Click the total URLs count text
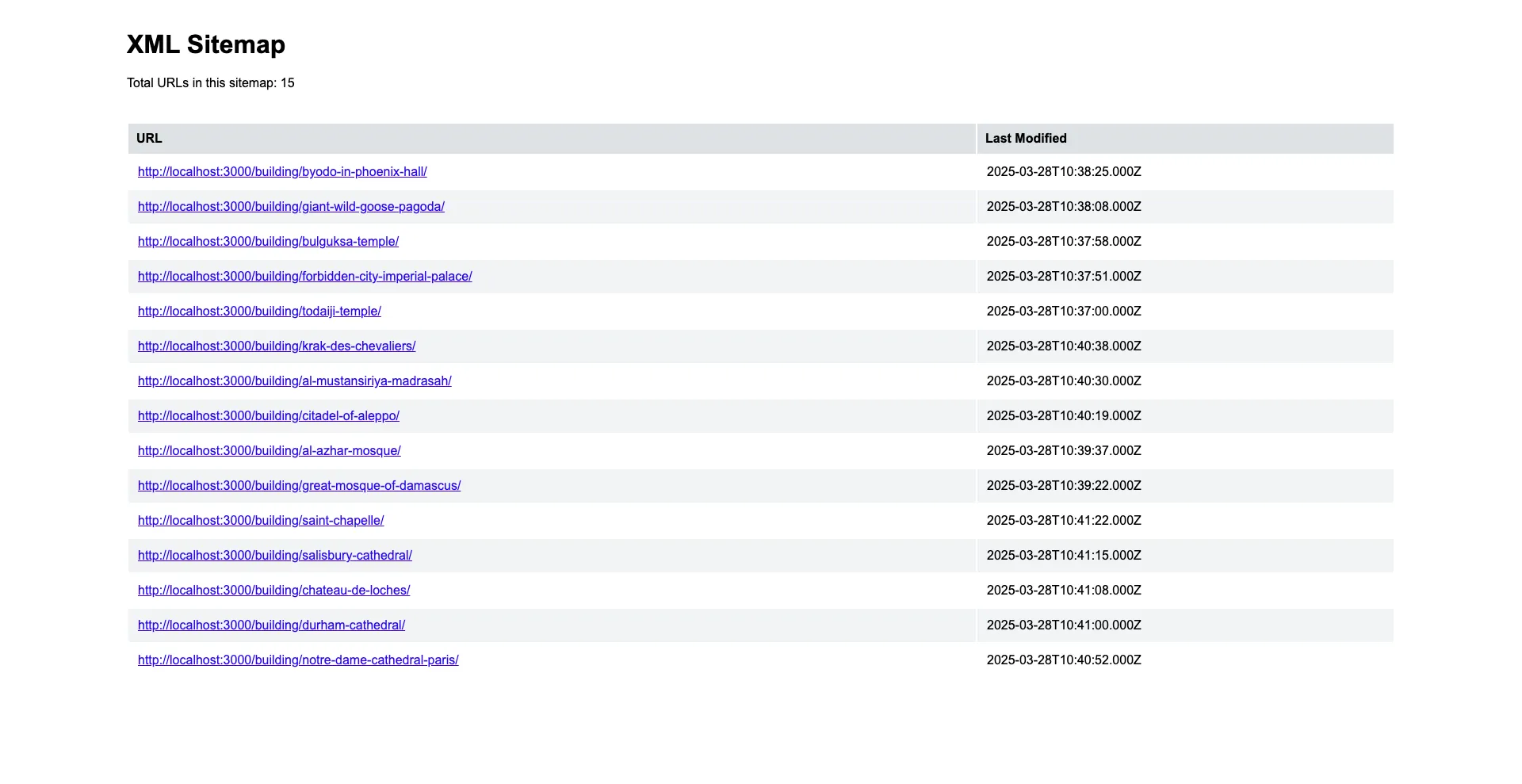Viewport: 1522px width, 784px height. pos(211,83)
